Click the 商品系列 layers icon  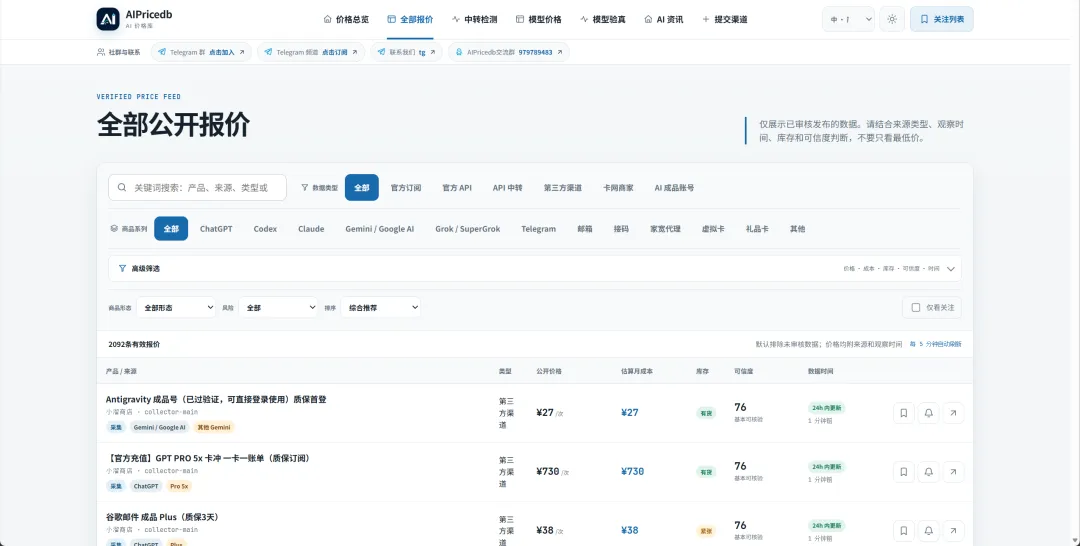coord(114,229)
